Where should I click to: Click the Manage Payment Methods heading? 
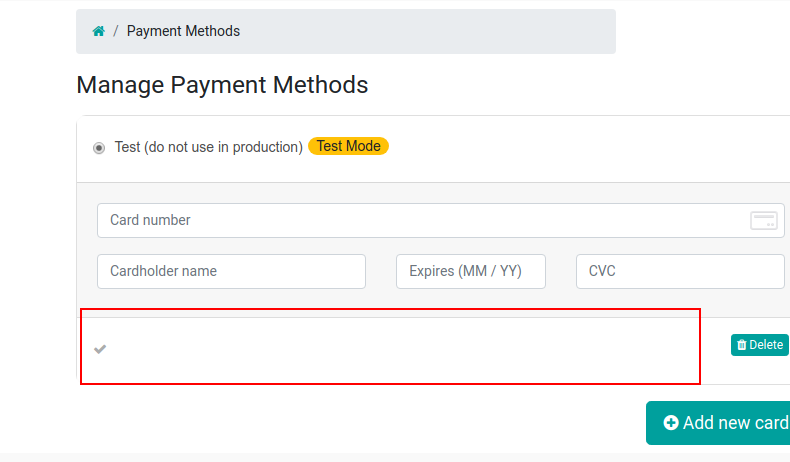click(222, 85)
